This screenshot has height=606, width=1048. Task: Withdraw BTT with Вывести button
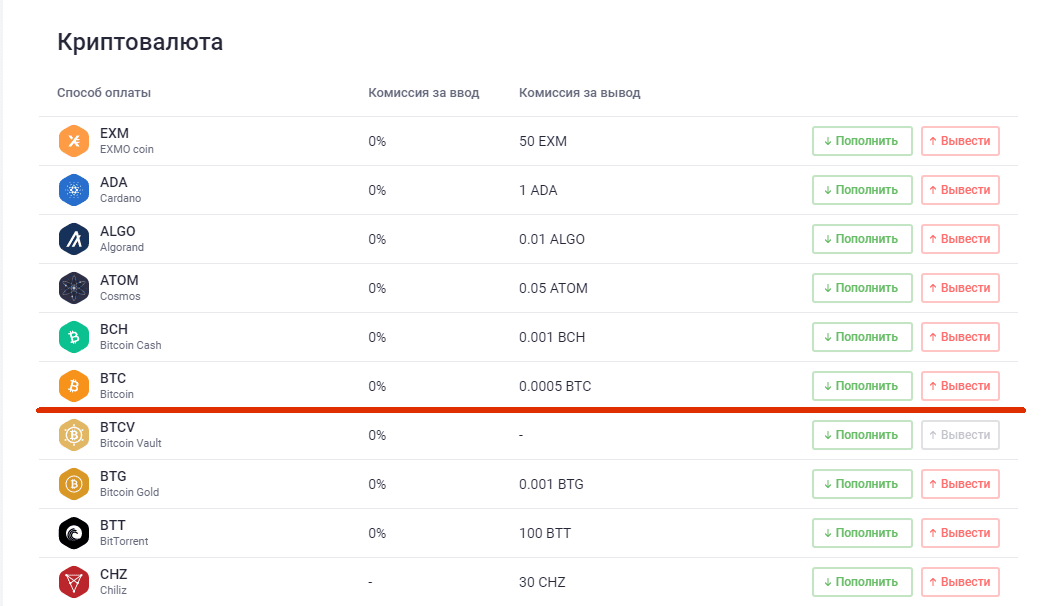point(960,533)
